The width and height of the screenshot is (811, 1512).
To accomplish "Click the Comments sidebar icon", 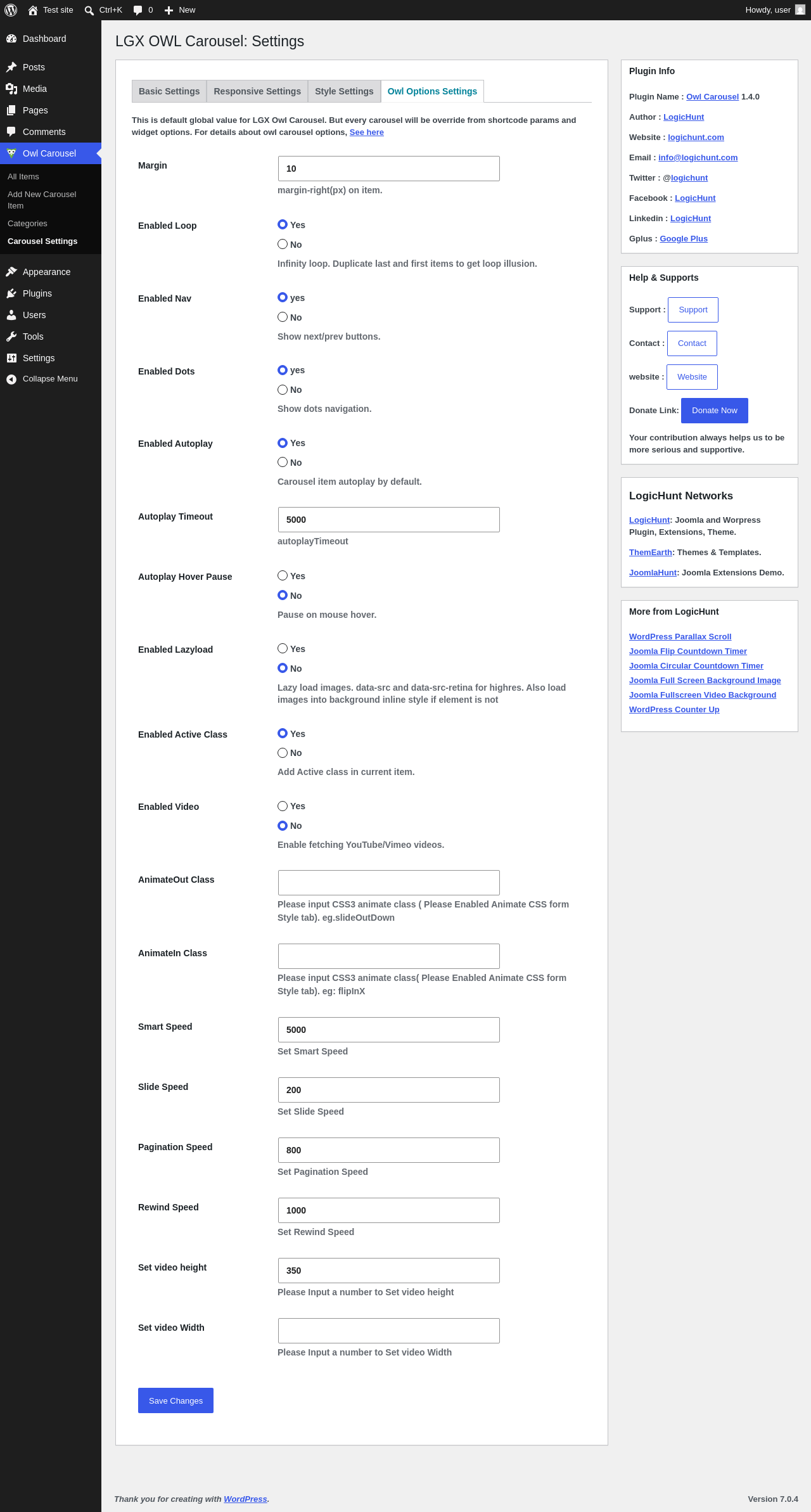I will (11, 132).
